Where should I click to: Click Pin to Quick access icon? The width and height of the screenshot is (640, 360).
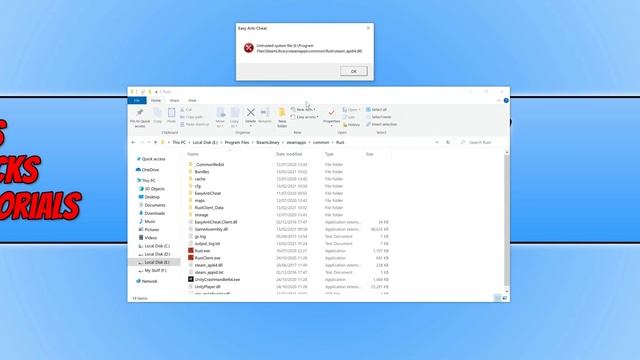point(140,113)
